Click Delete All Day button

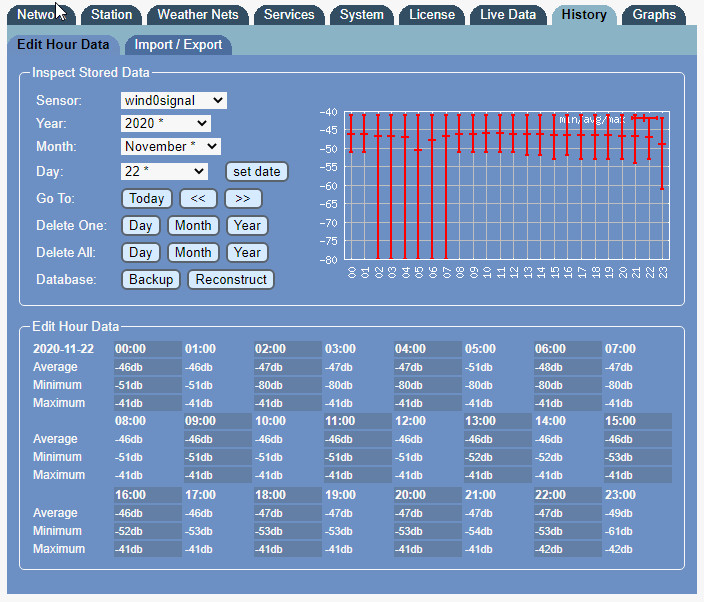pos(141,252)
